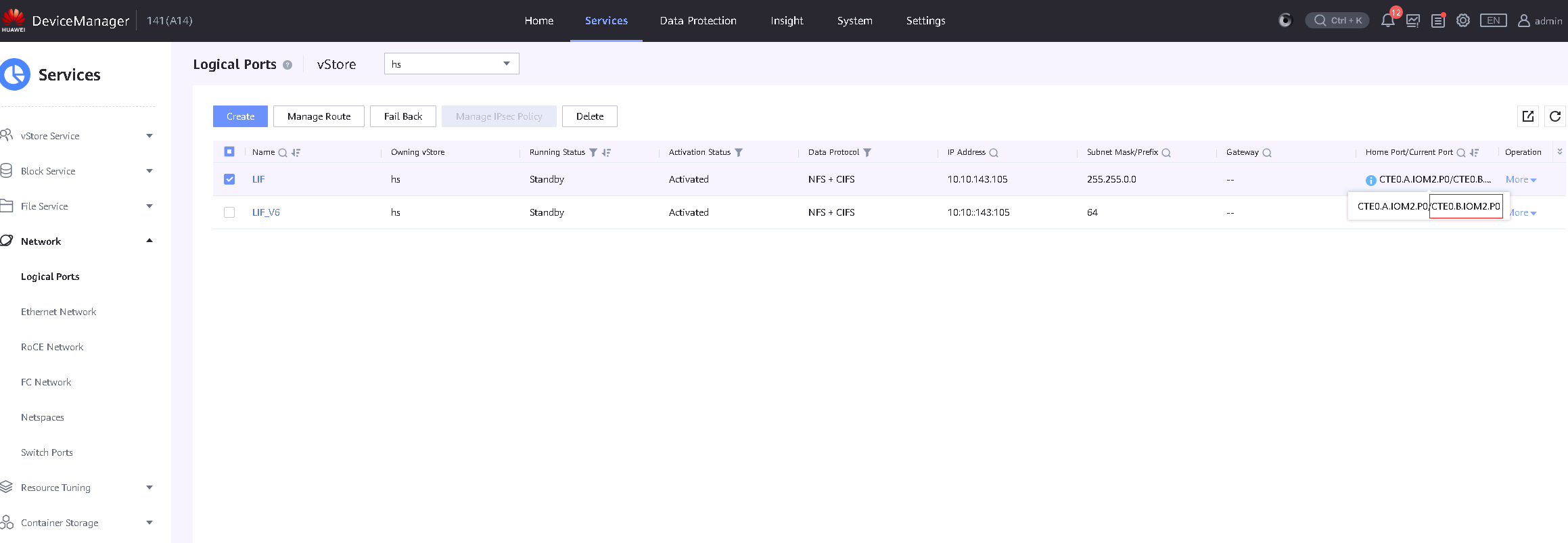Search in the Gateway column
This screenshot has height=543, width=1568.
click(x=1267, y=153)
